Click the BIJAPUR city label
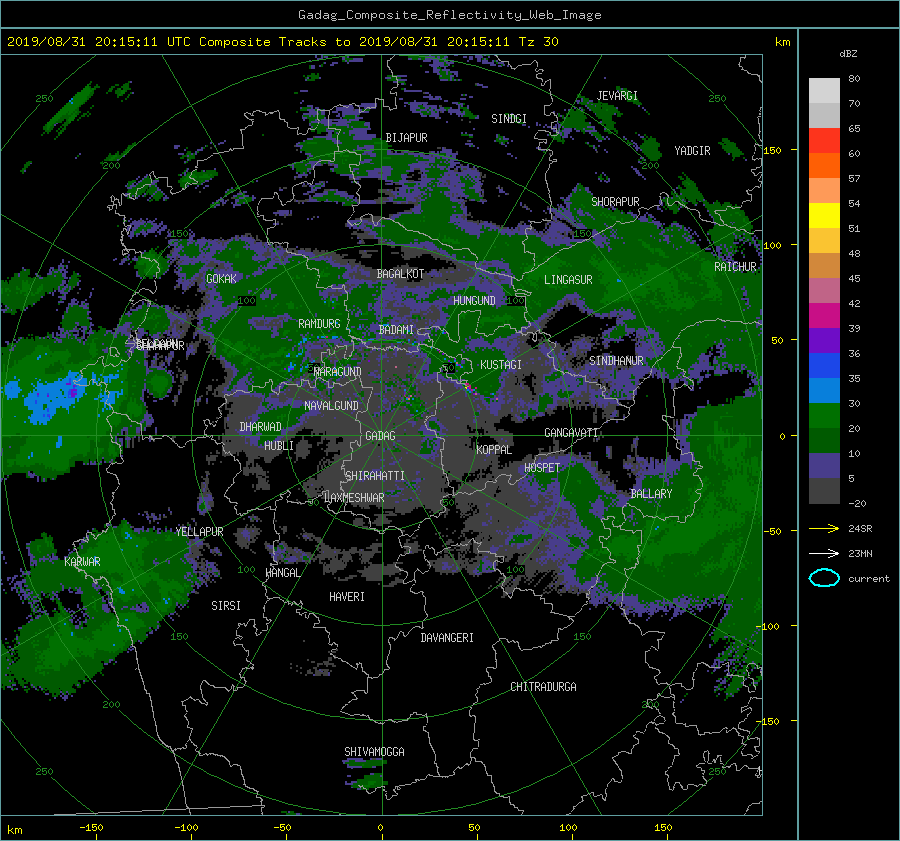 (406, 138)
